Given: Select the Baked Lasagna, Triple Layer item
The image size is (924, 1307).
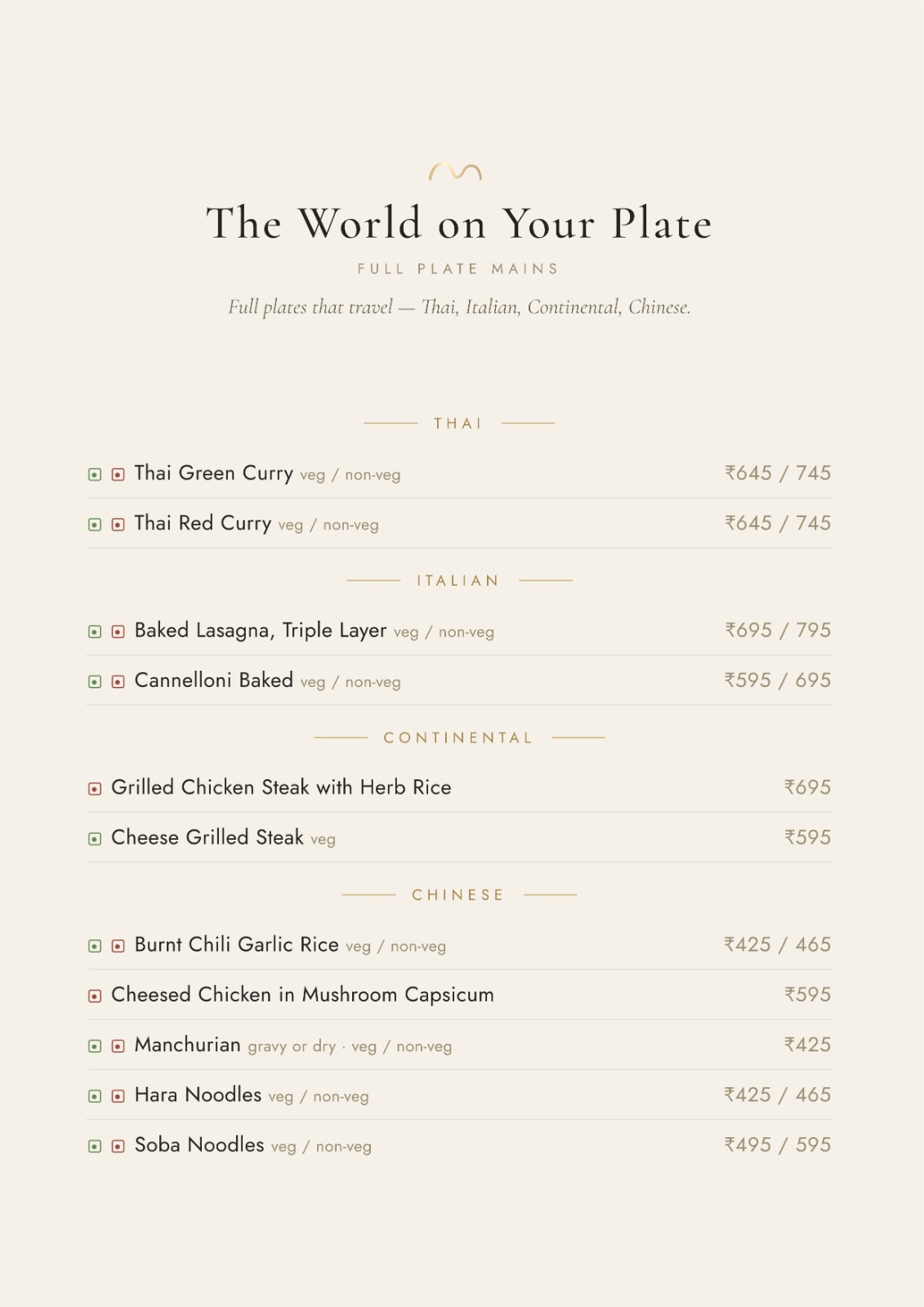Looking at the screenshot, I should click(x=459, y=631).
